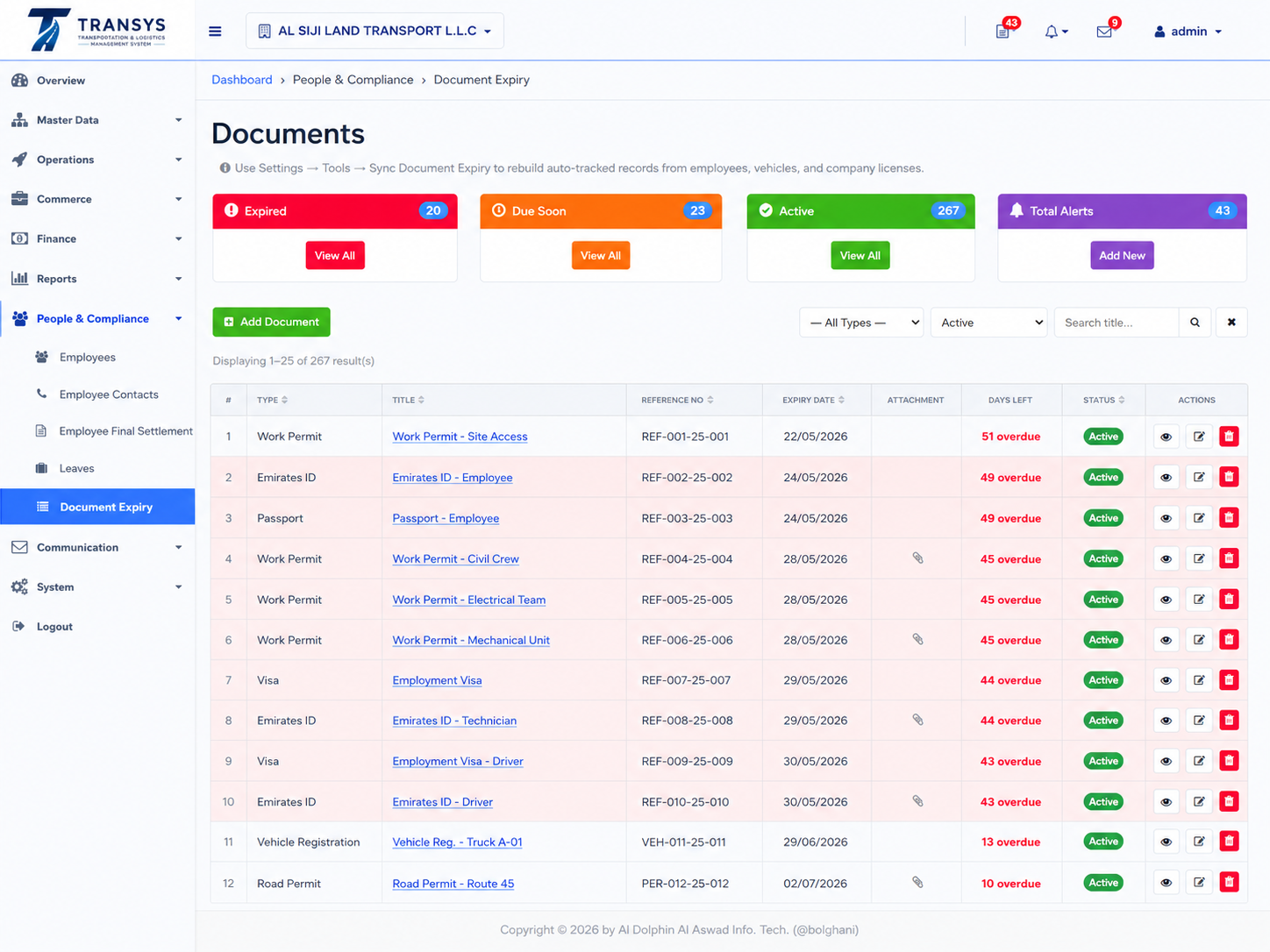Screen dimensions: 1270x952
Task: Open the Active status filter dropdown
Action: (x=989, y=323)
